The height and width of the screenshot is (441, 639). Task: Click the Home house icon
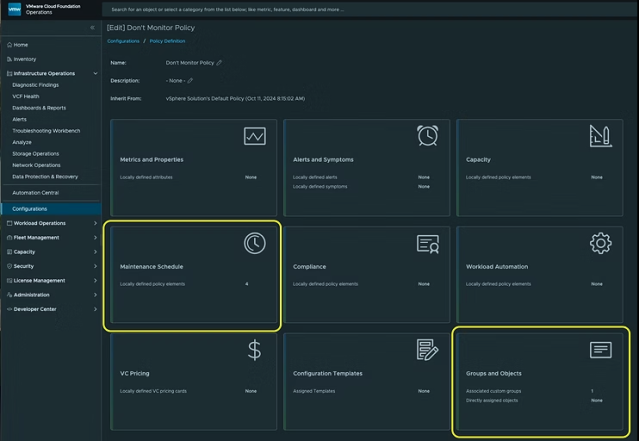pyautogui.click(x=9, y=45)
